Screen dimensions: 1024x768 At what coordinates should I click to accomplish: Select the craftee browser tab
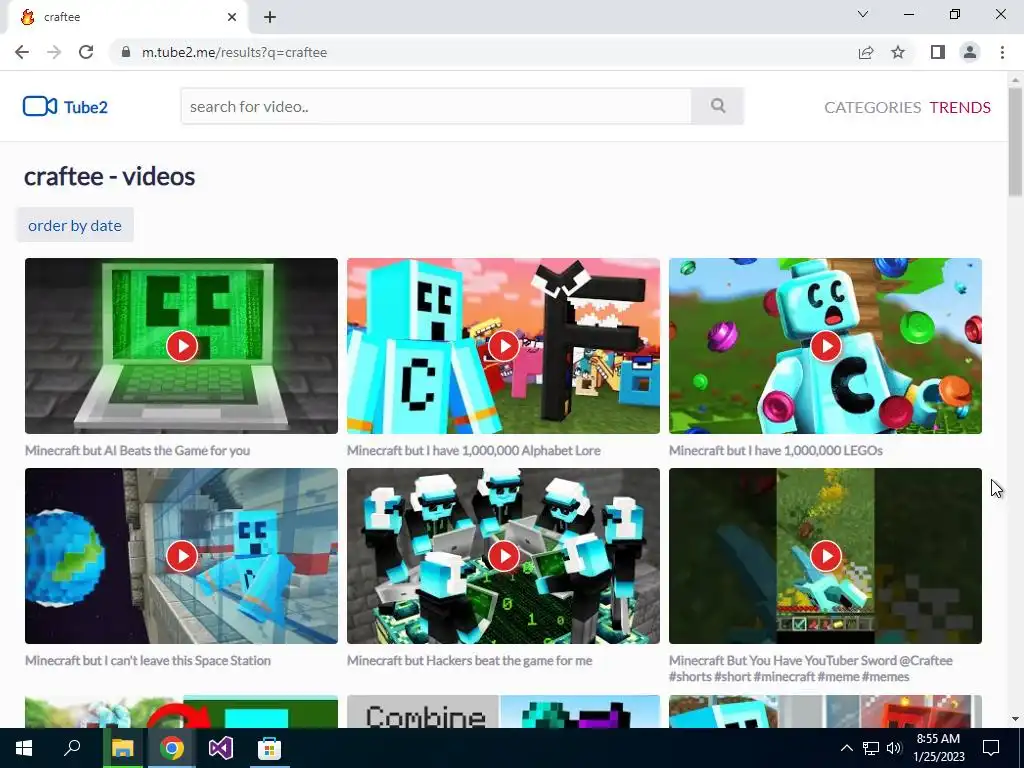click(127, 17)
